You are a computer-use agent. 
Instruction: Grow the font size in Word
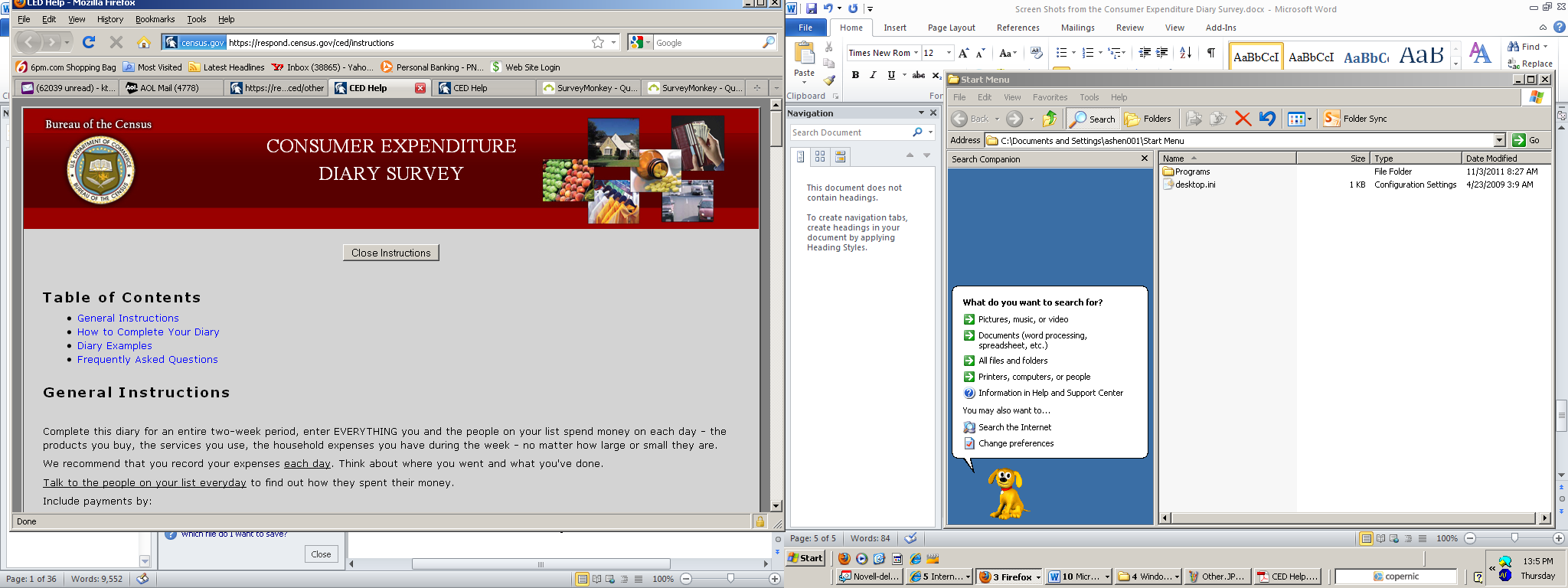963,53
